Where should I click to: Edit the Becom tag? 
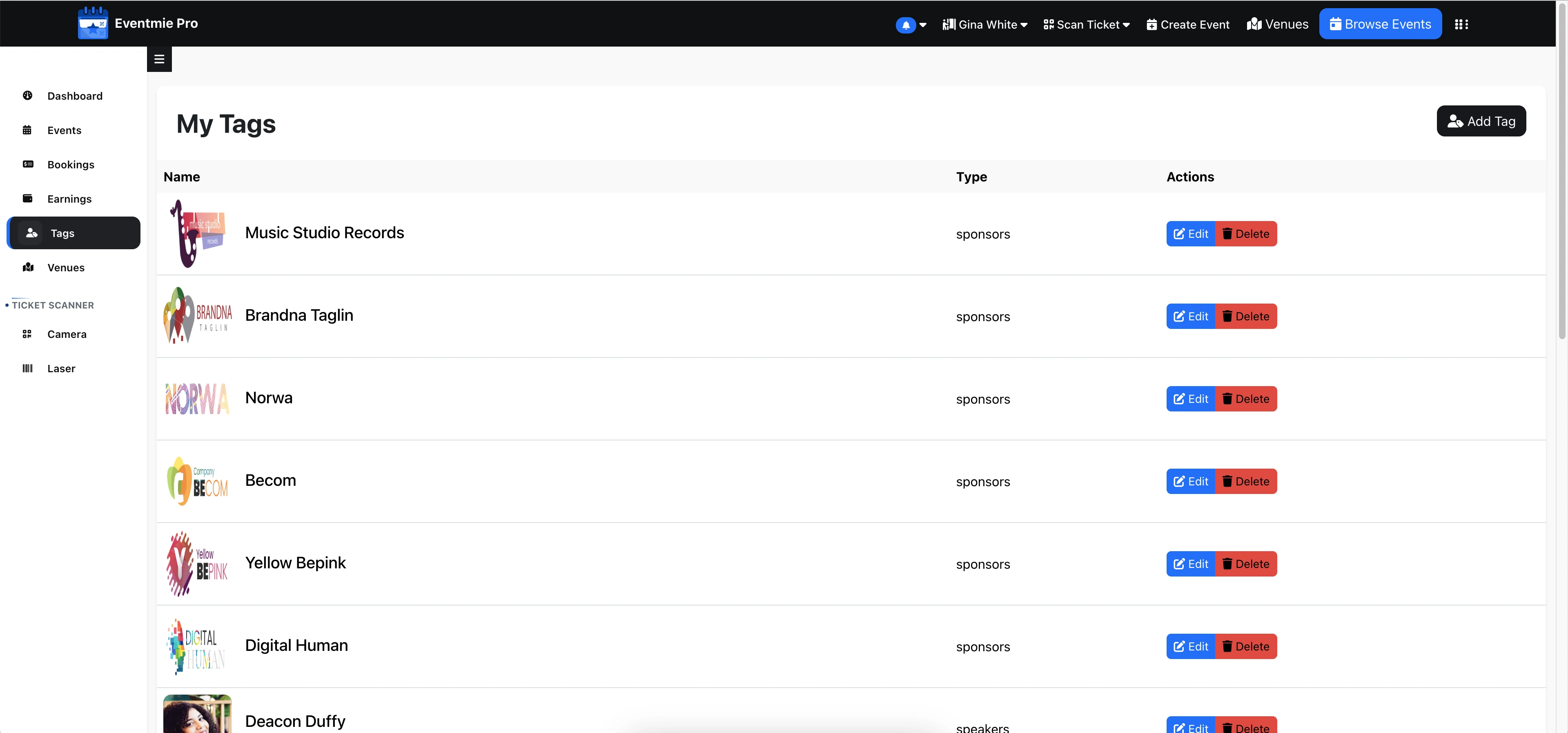tap(1191, 481)
